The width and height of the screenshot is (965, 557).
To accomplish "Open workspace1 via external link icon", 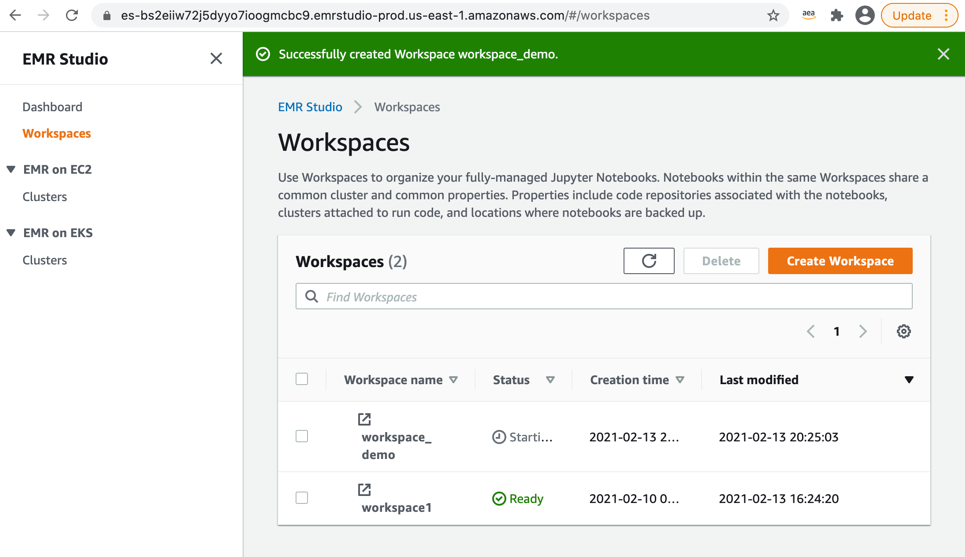I will (x=364, y=489).
